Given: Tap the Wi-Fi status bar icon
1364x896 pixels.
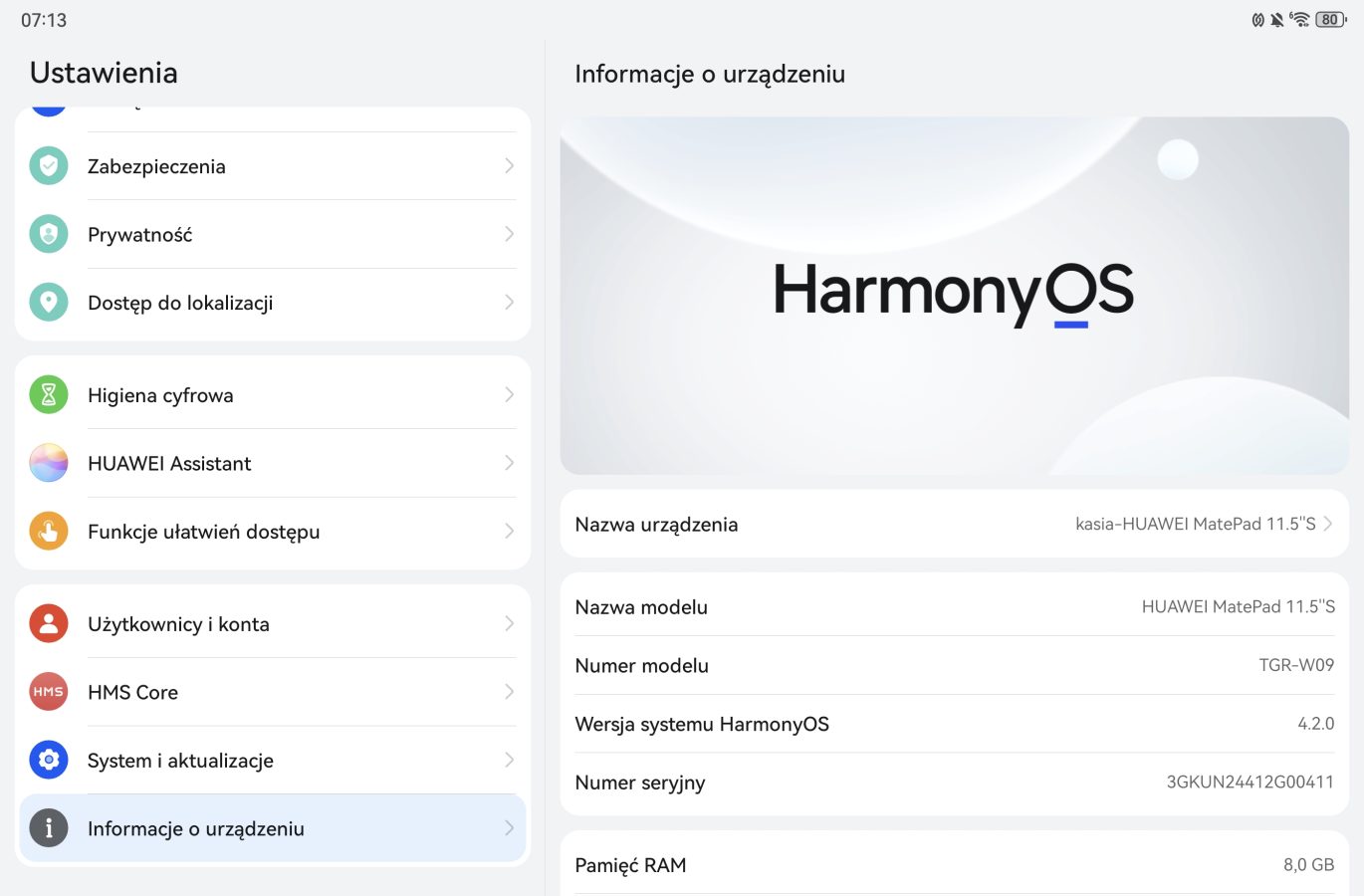Looking at the screenshot, I should pyautogui.click(x=1299, y=19).
